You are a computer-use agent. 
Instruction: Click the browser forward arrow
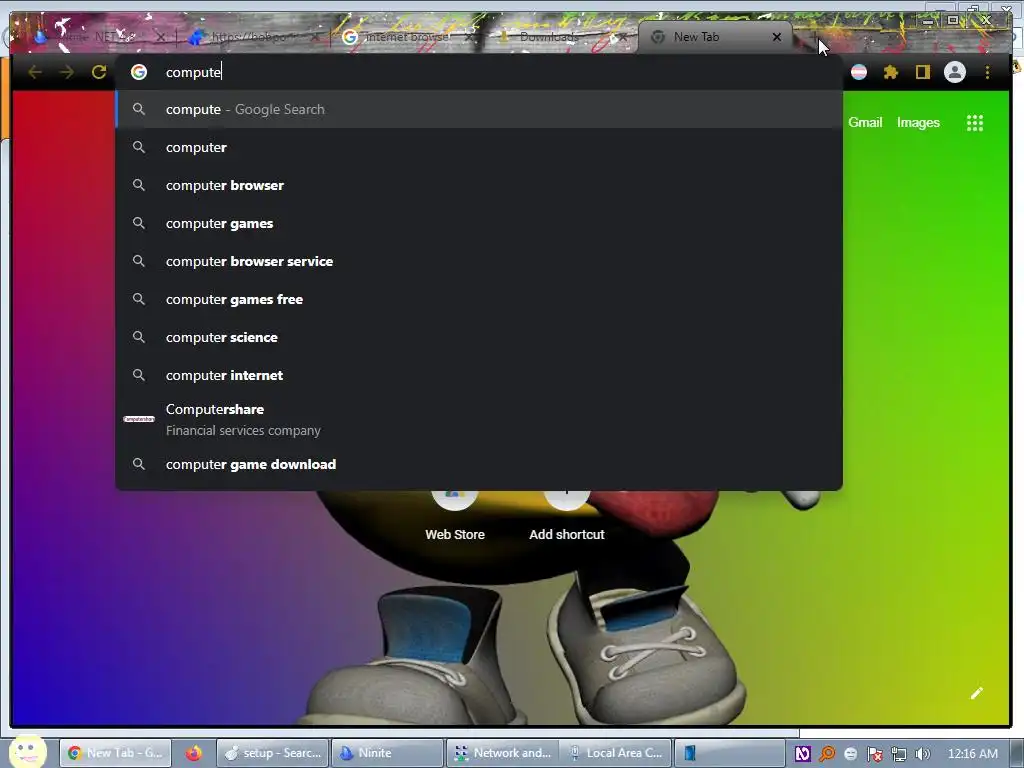point(67,72)
